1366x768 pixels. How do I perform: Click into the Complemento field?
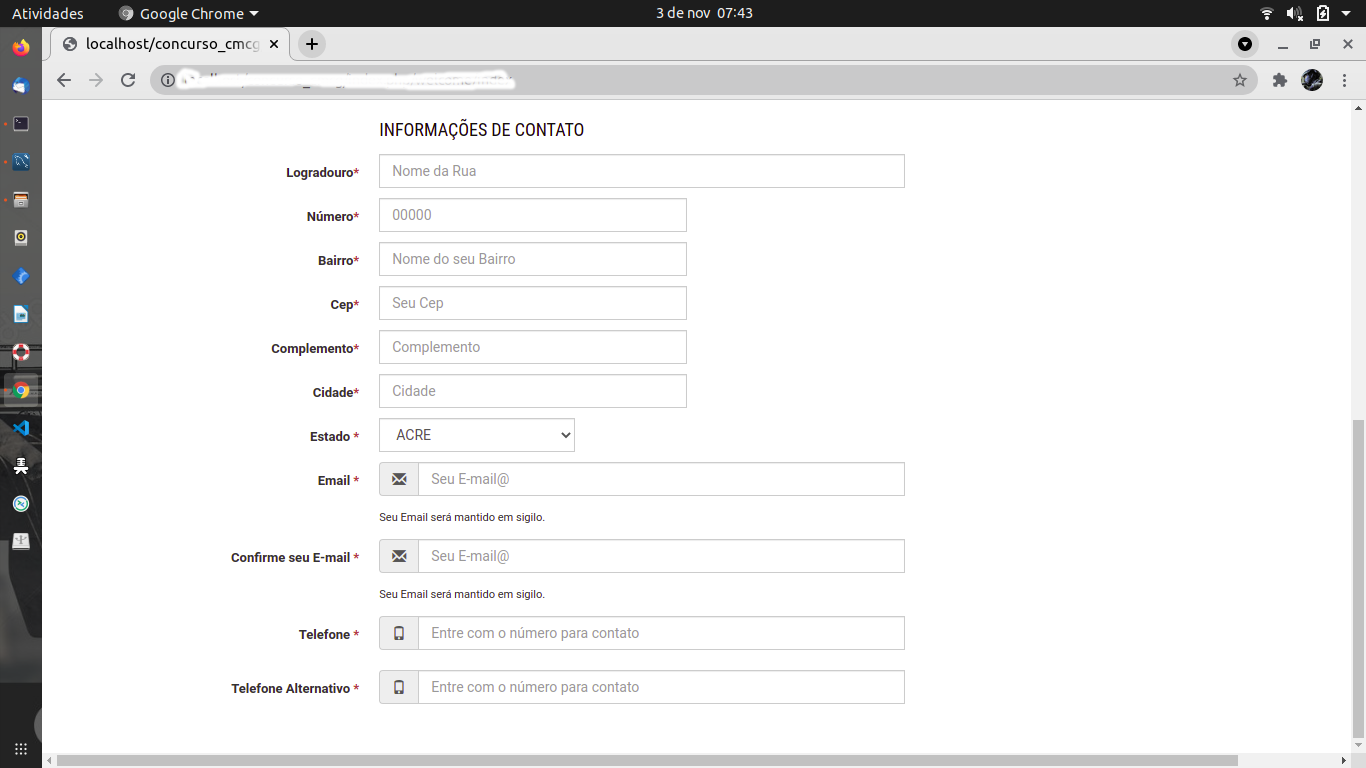[533, 347]
